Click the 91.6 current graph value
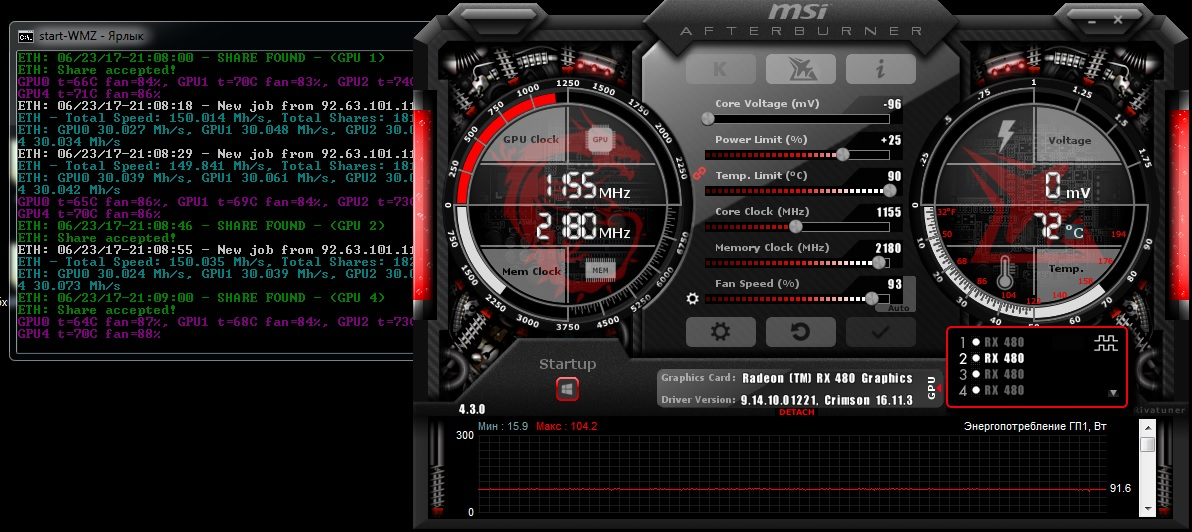 click(1121, 488)
